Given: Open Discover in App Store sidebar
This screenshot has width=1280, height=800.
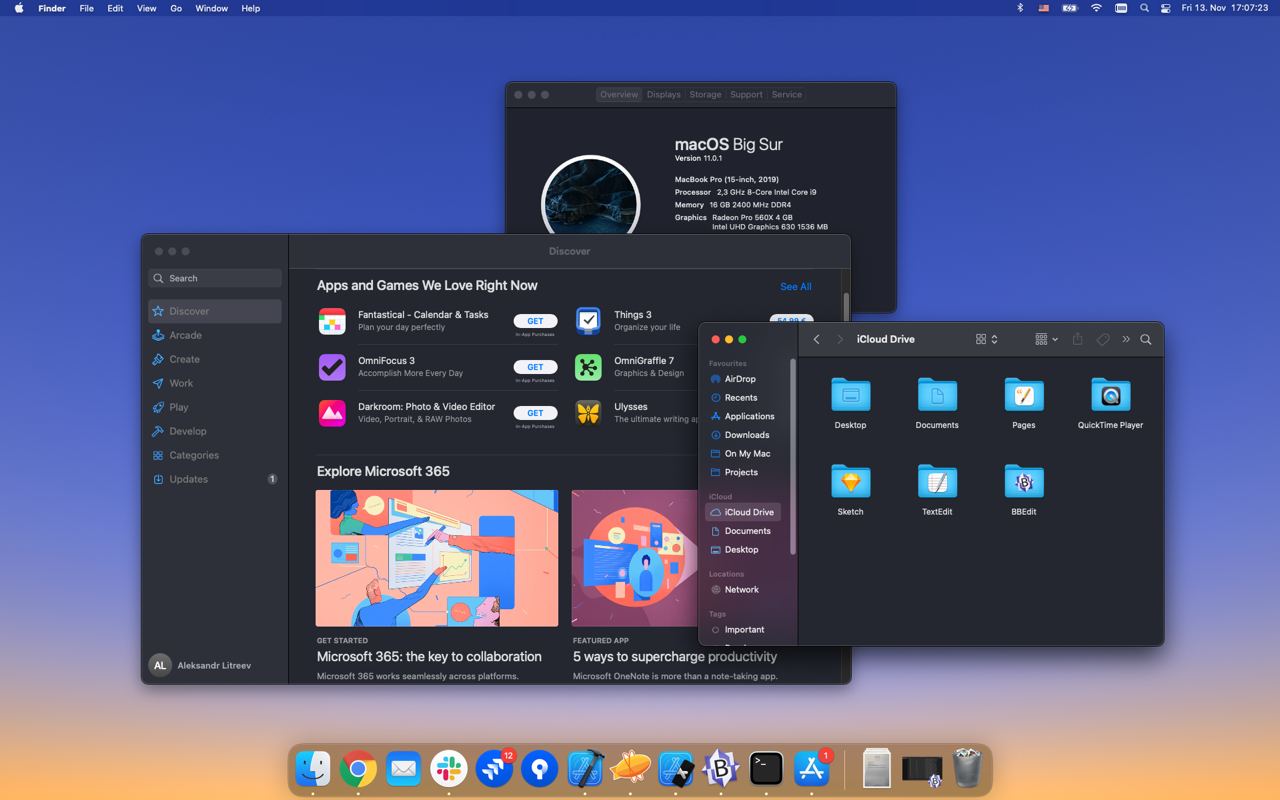Looking at the screenshot, I should (215, 311).
